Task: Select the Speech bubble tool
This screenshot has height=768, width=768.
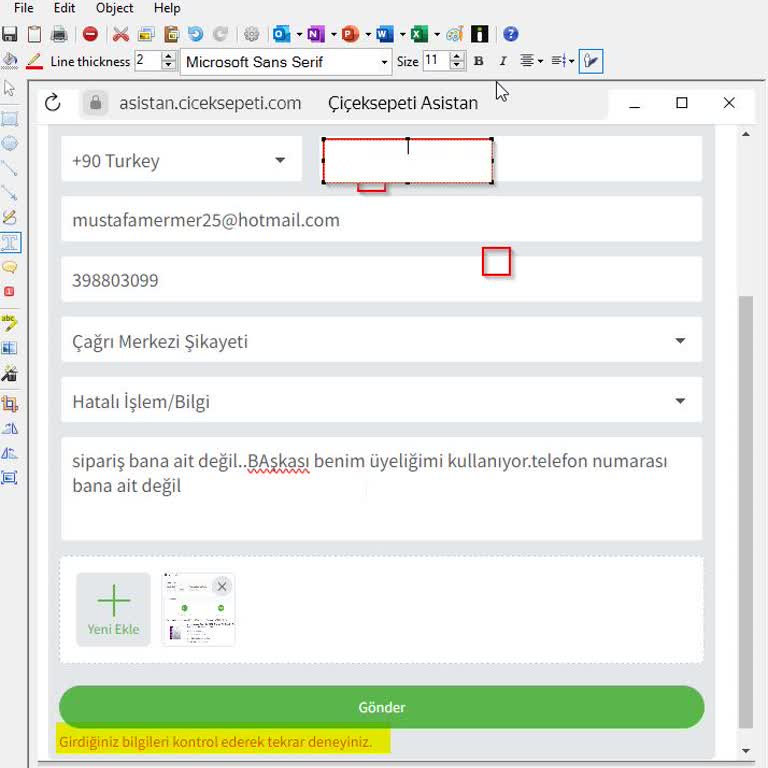Action: tap(10, 267)
